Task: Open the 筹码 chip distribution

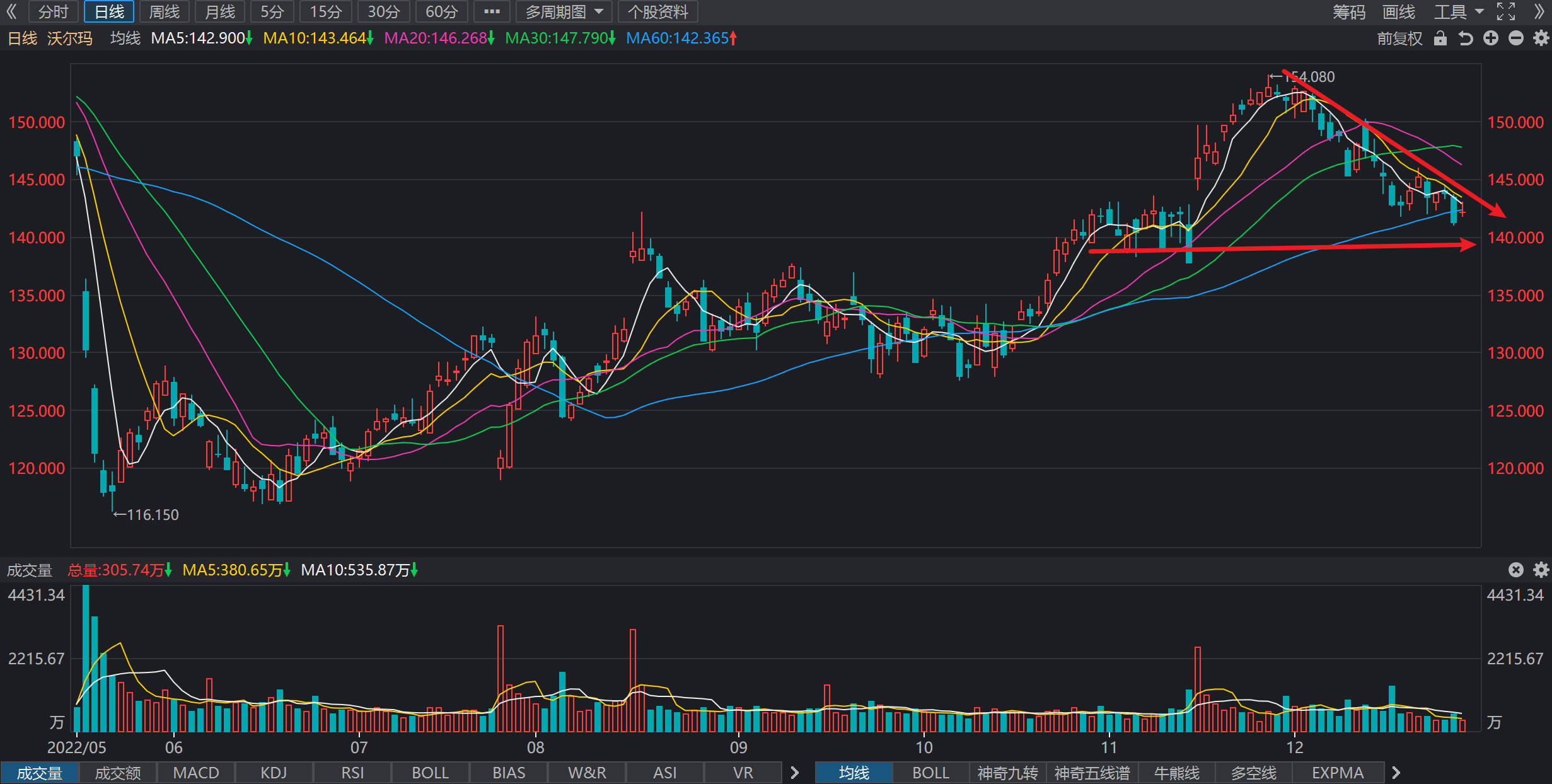Action: [1348, 11]
